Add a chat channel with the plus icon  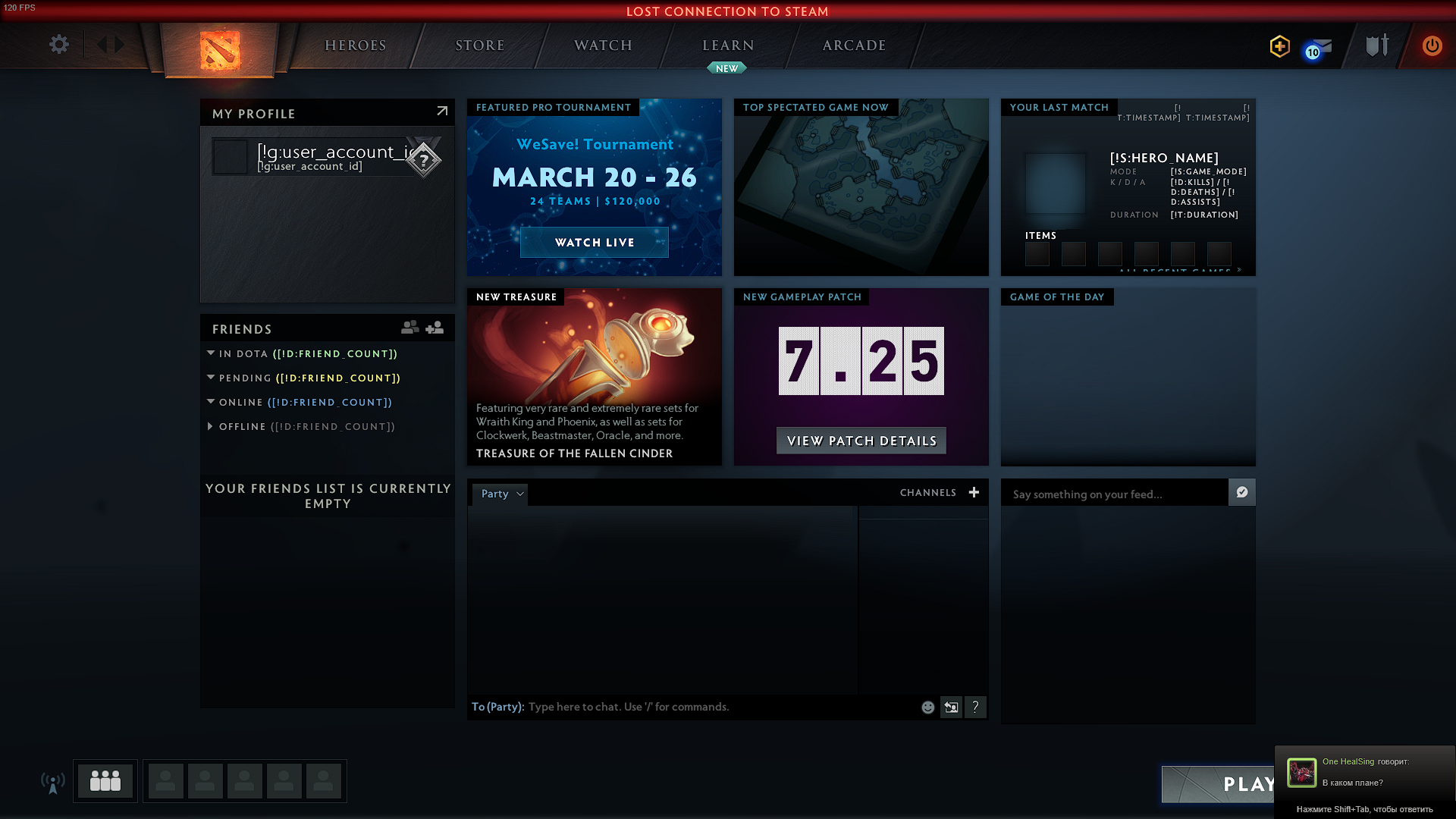[974, 492]
